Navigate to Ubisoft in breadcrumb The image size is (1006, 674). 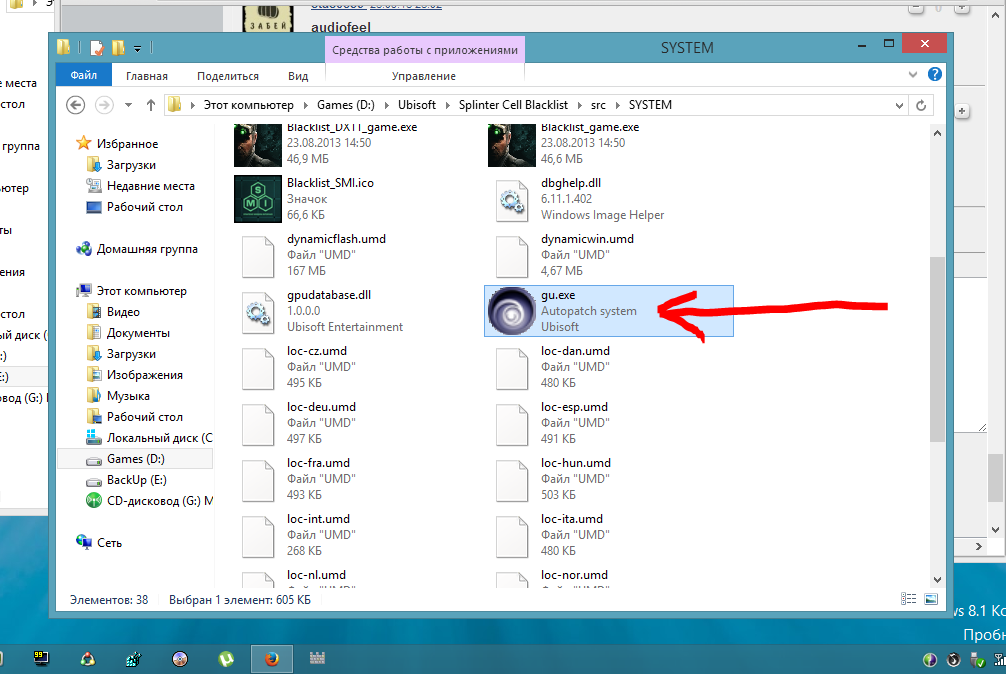click(416, 105)
